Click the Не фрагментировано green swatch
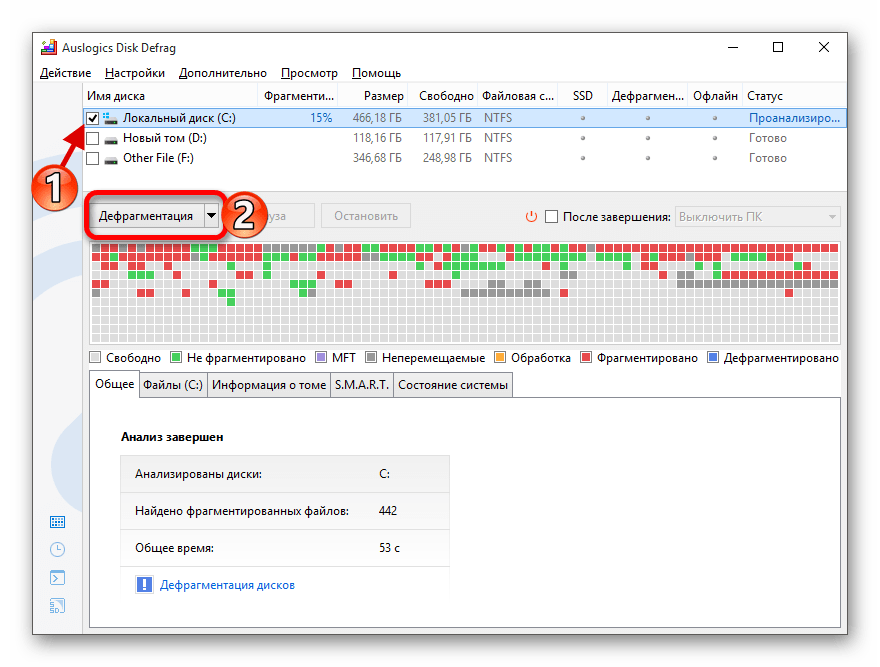 click(x=176, y=358)
